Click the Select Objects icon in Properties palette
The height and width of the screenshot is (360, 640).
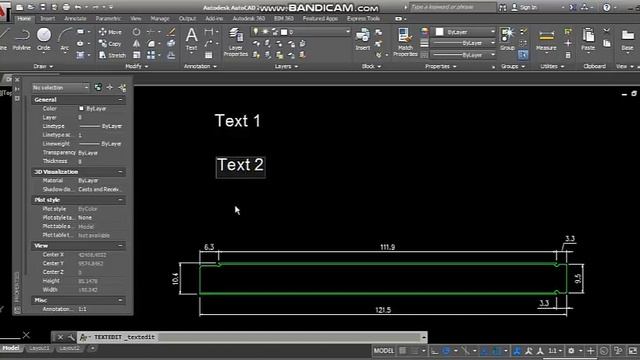click(x=110, y=87)
